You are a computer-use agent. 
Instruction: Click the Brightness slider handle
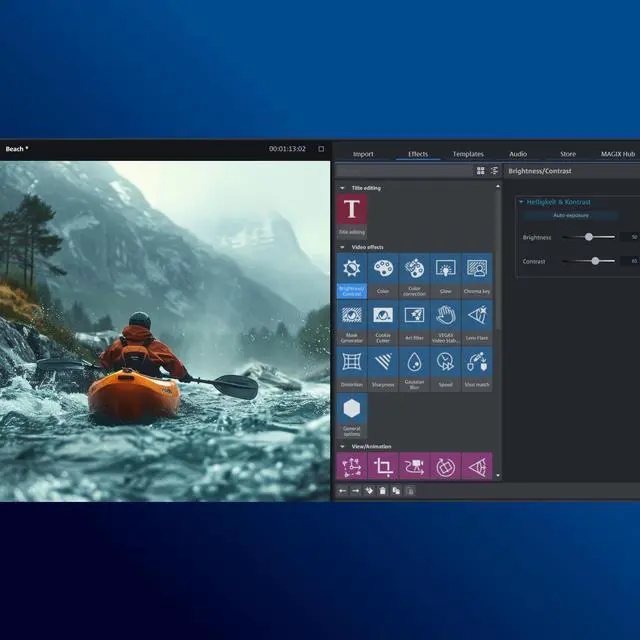[589, 237]
